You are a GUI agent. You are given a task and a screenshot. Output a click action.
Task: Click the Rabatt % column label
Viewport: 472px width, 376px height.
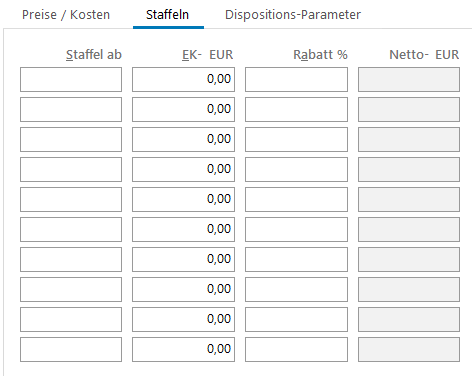pos(320,54)
